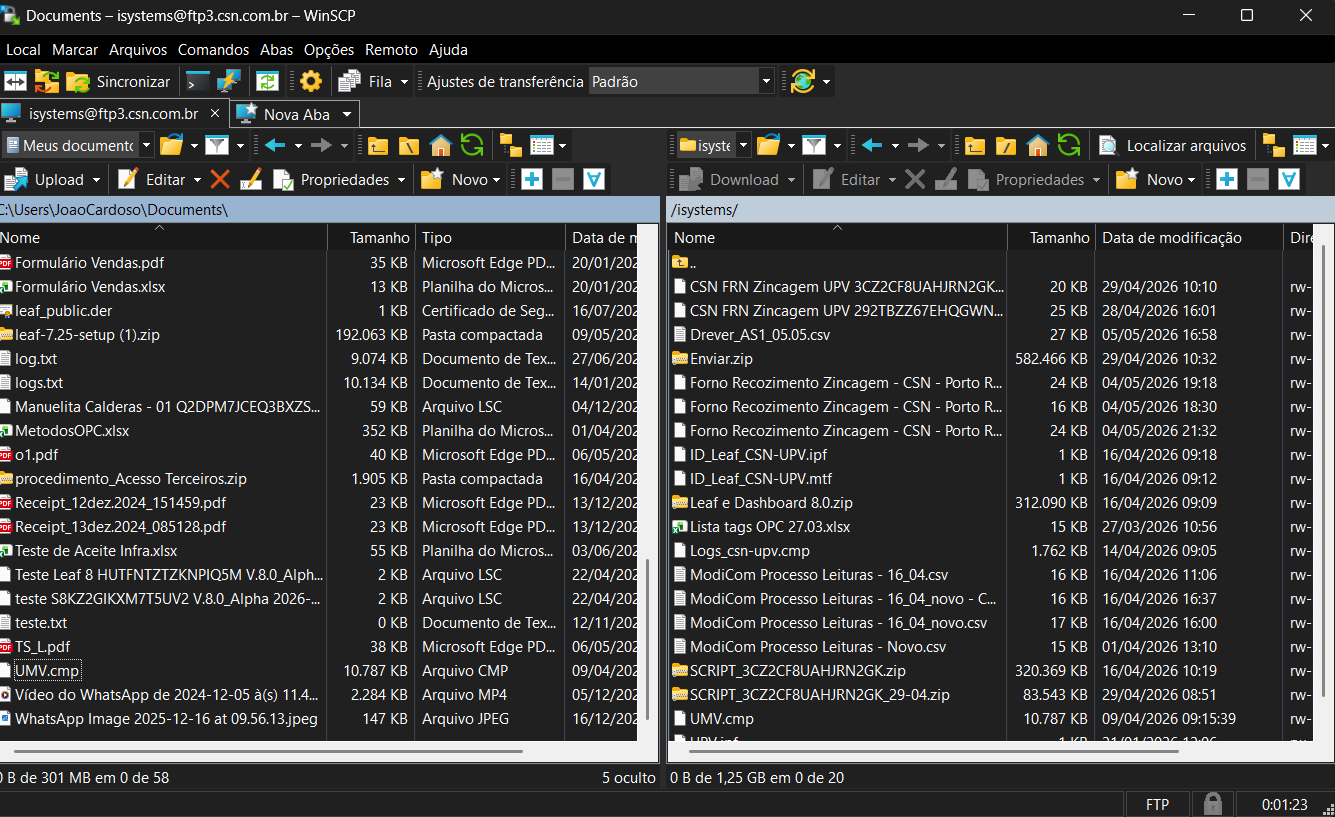
Task: Refresh the remote panel directory
Action: point(1068,146)
